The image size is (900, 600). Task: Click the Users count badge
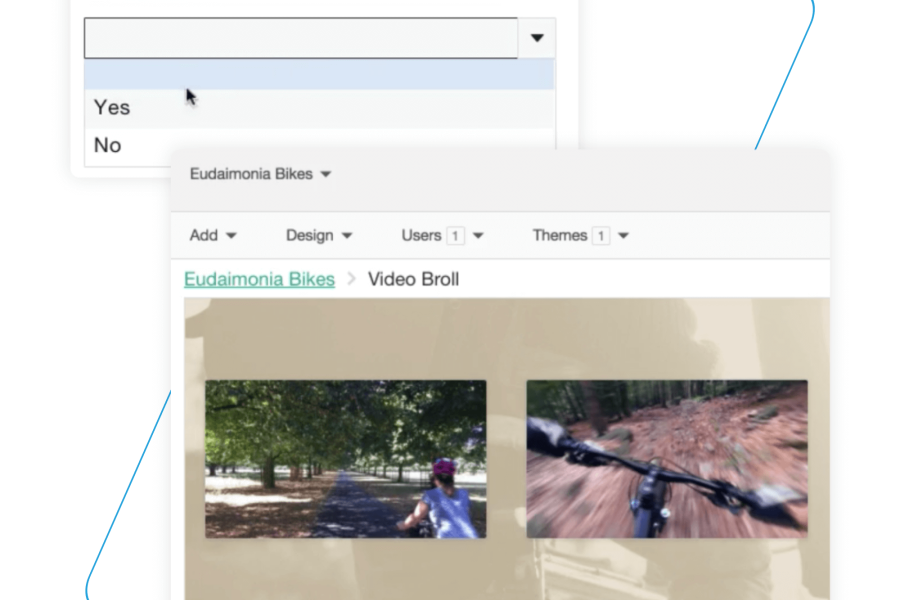coord(456,236)
